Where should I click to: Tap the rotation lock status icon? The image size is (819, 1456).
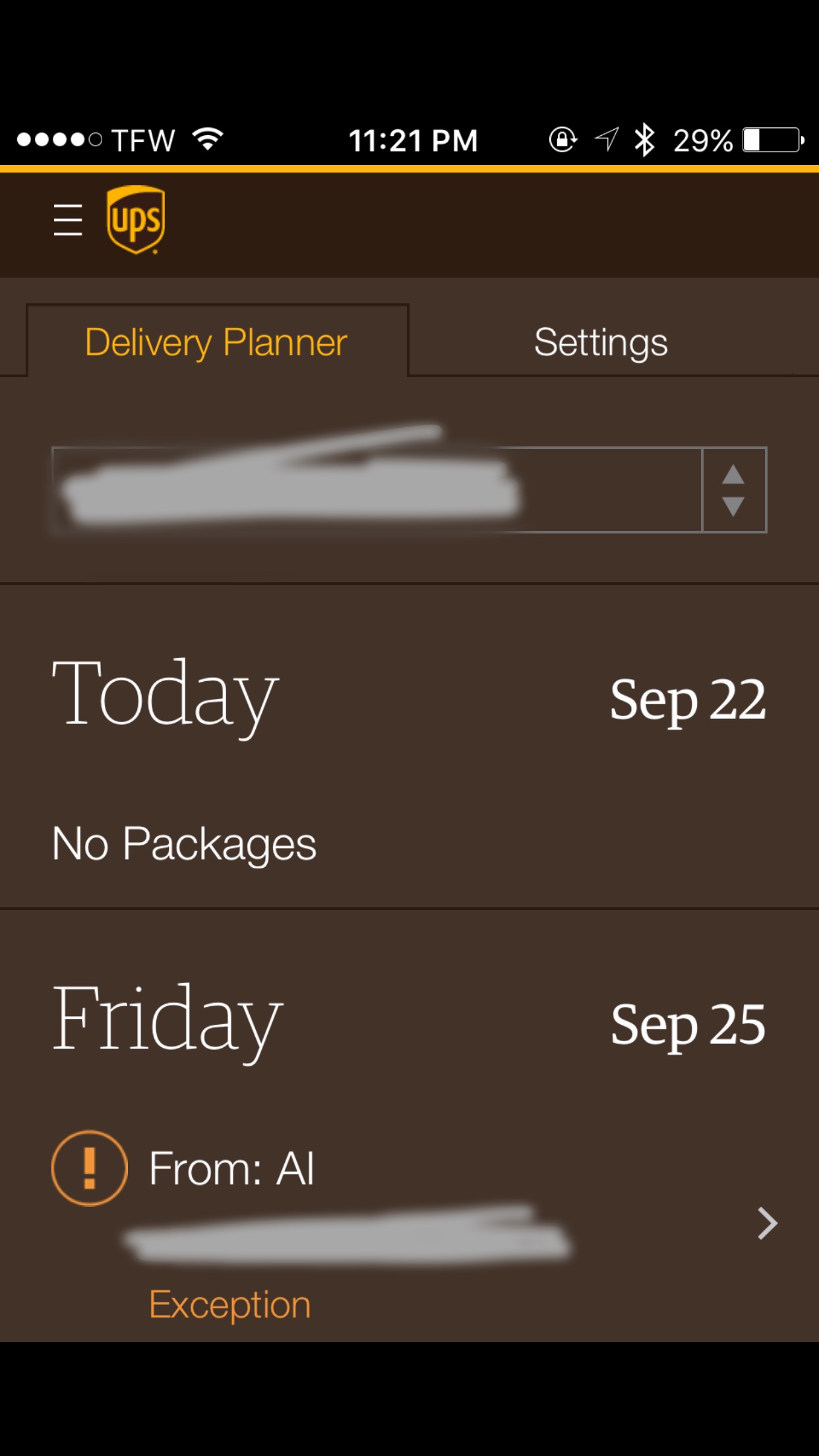pyautogui.click(x=562, y=140)
